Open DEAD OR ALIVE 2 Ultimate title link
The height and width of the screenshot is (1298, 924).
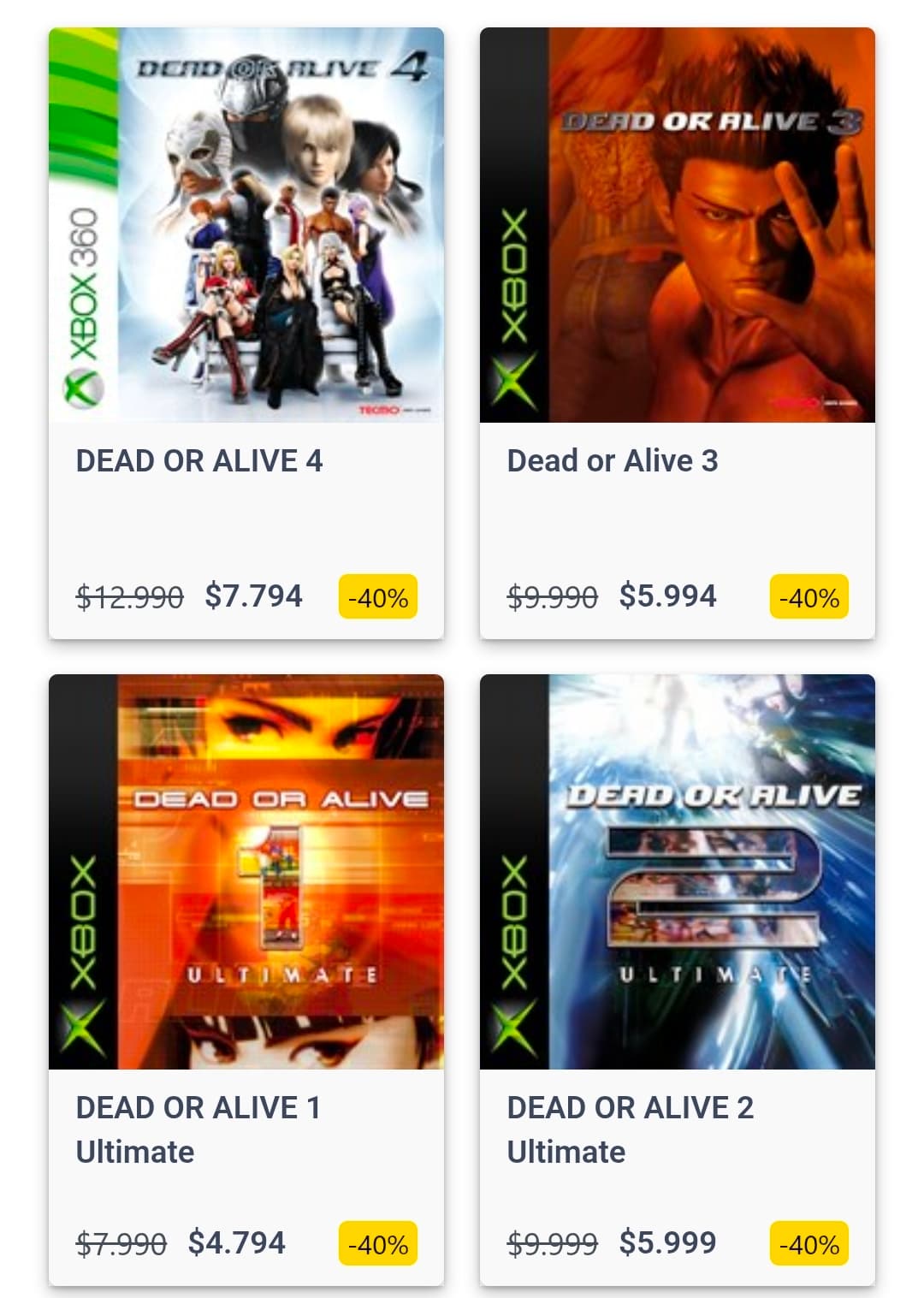coord(631,1129)
